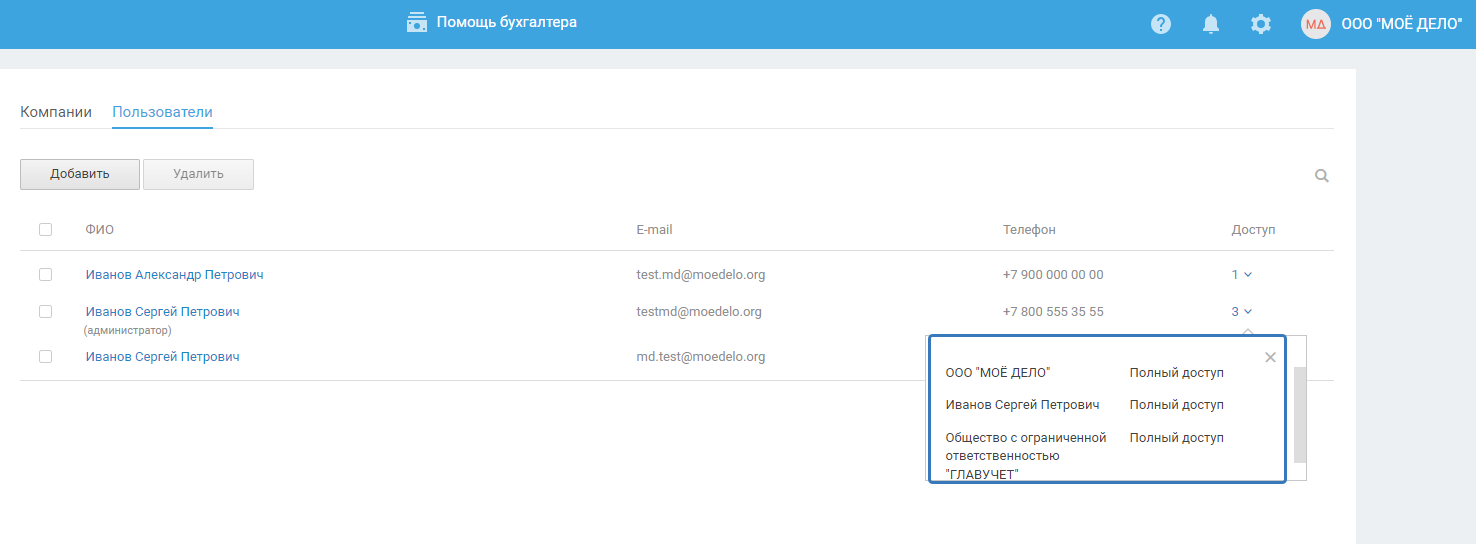Image resolution: width=1476 pixels, height=544 pixels.
Task: Select the Пользователи tab
Action: click(x=162, y=112)
